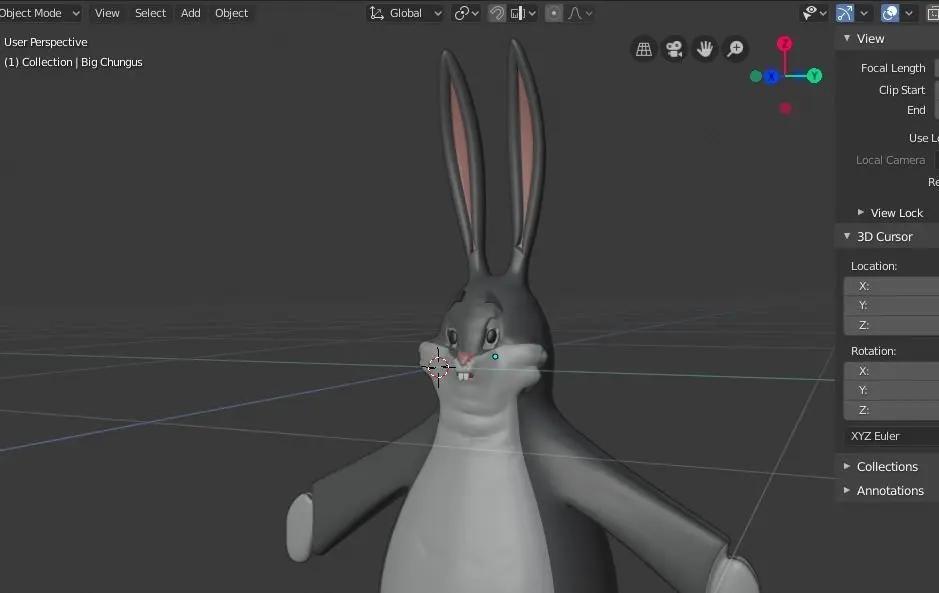The image size is (939, 593).
Task: Open the XYZ Euler rotation mode dropdown
Action: [892, 436]
